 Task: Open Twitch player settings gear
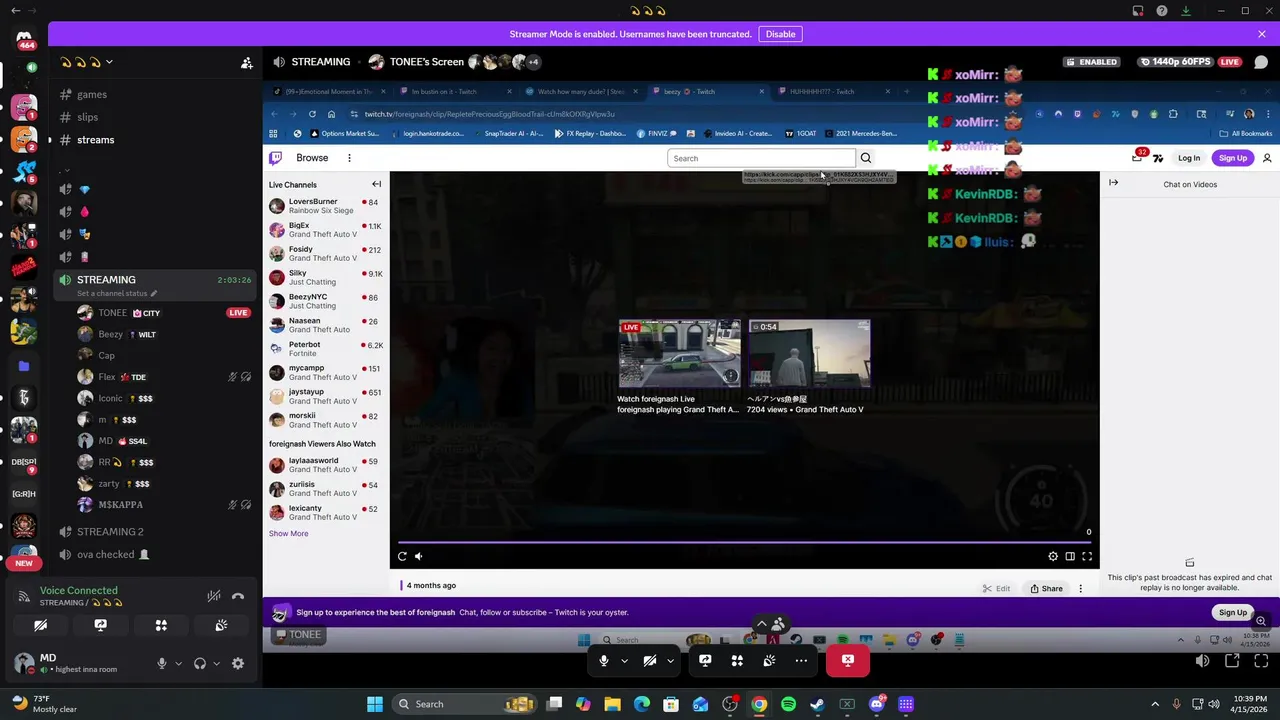pos(1053,556)
